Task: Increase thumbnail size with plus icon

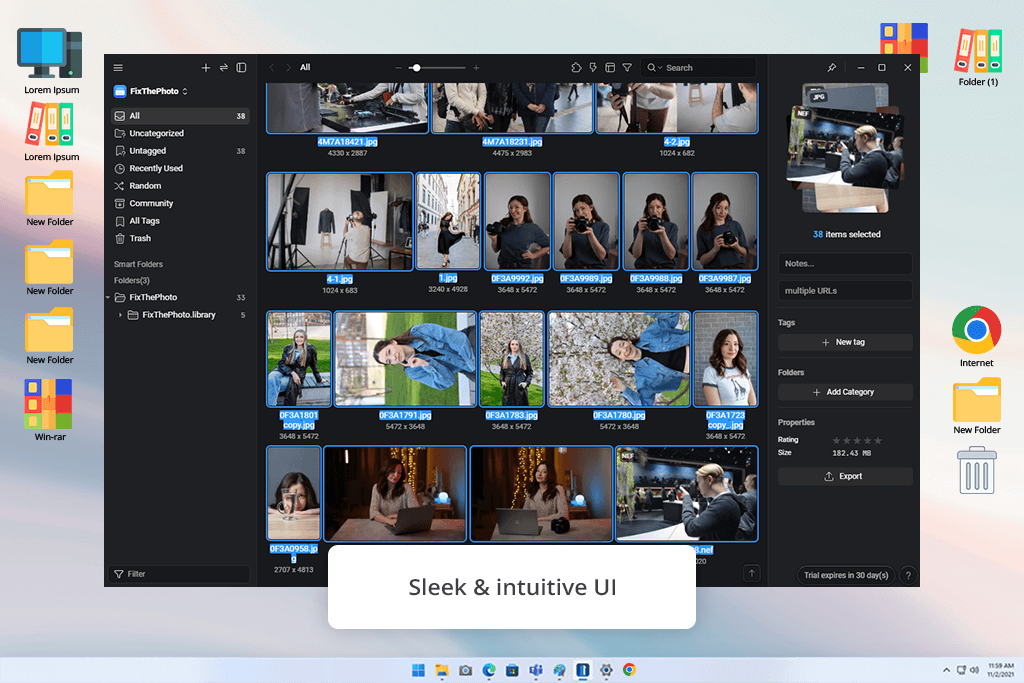Action: (x=476, y=68)
